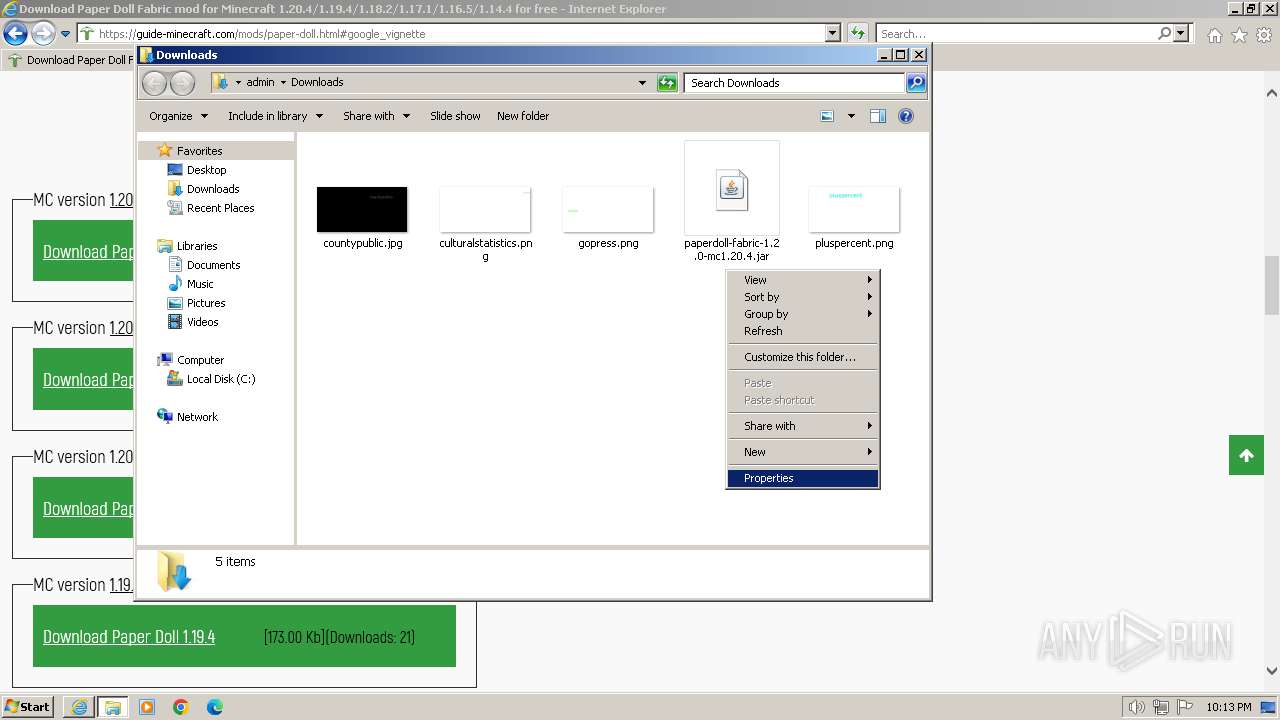The height and width of the screenshot is (720, 1280).
Task: Open the context menu Share with submenu
Action: pos(803,426)
